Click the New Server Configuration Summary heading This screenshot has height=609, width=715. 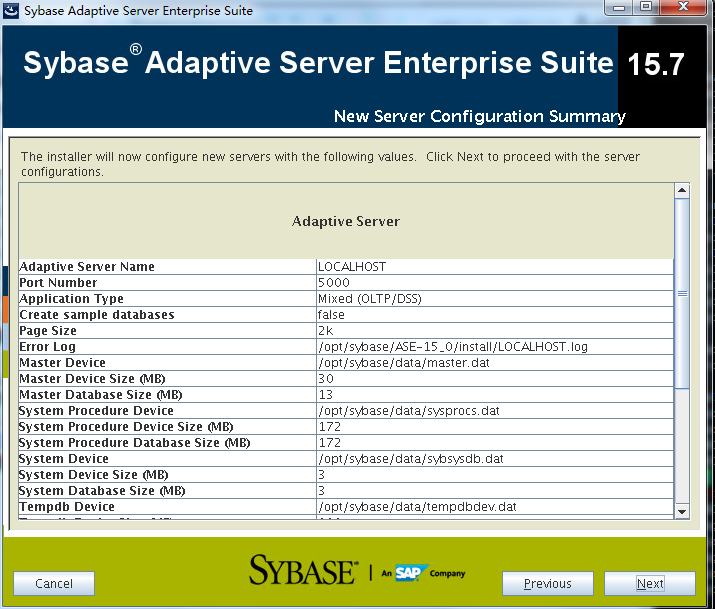tap(480, 116)
